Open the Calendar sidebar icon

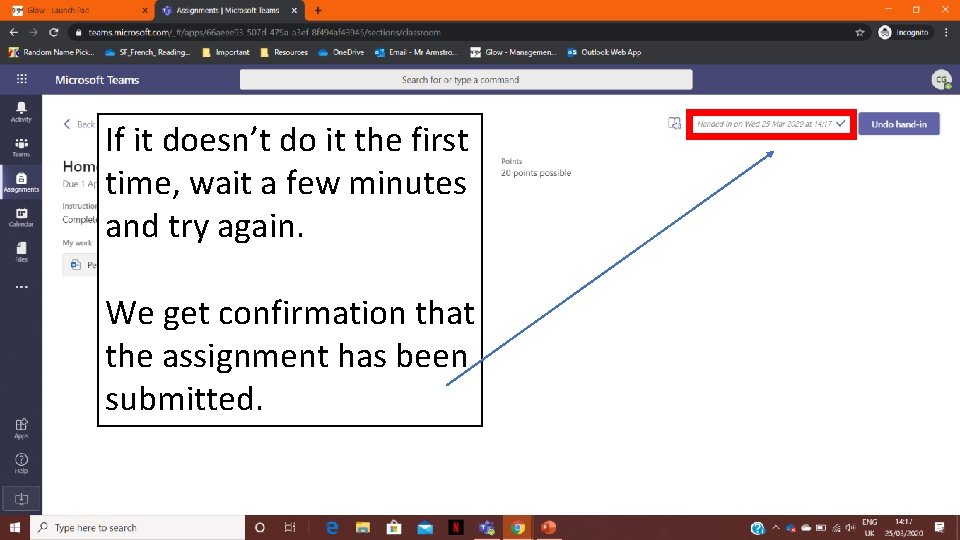coord(21,217)
